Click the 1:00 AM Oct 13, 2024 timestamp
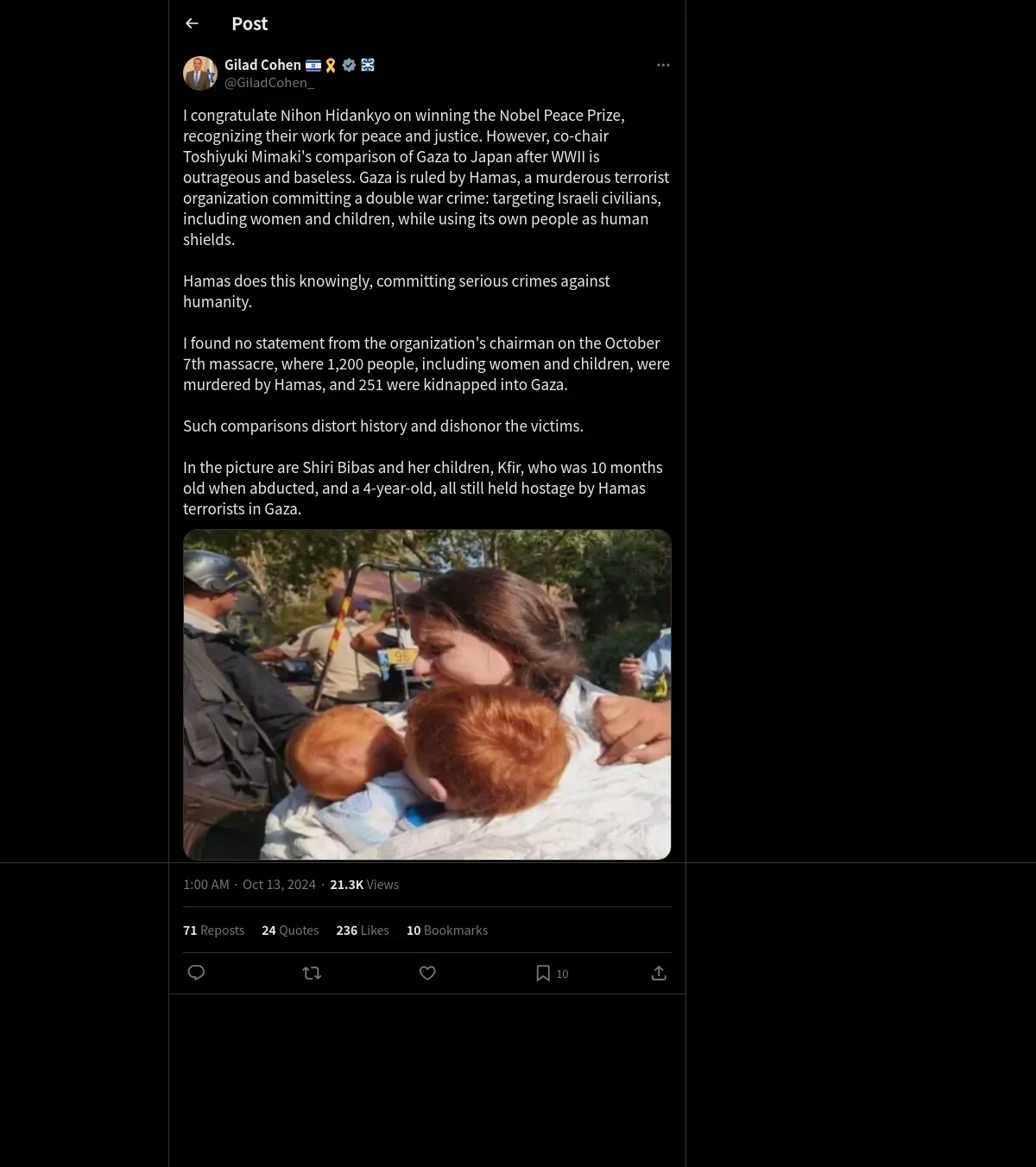The image size is (1036, 1167). point(250,884)
